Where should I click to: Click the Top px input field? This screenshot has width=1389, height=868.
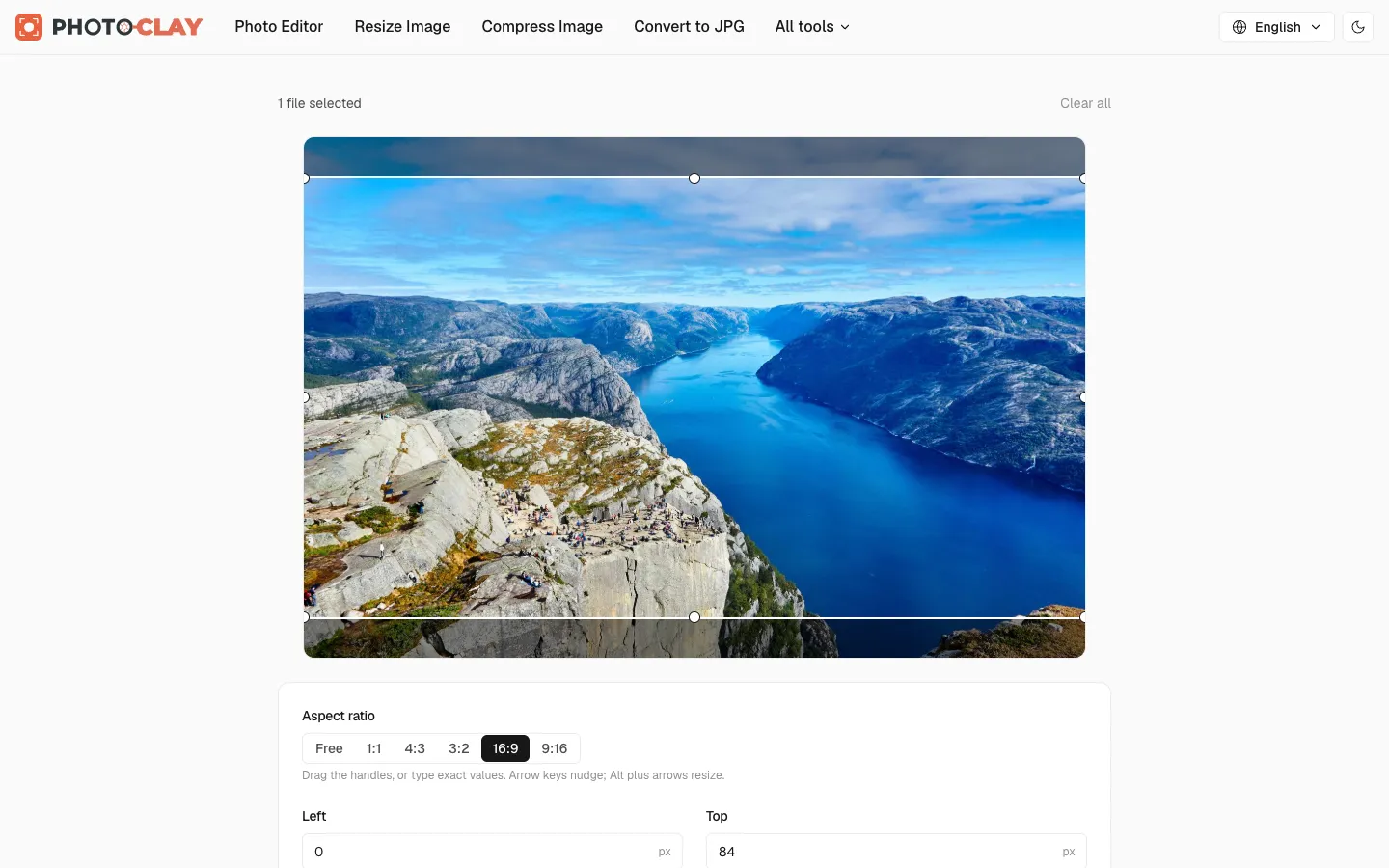(x=896, y=852)
